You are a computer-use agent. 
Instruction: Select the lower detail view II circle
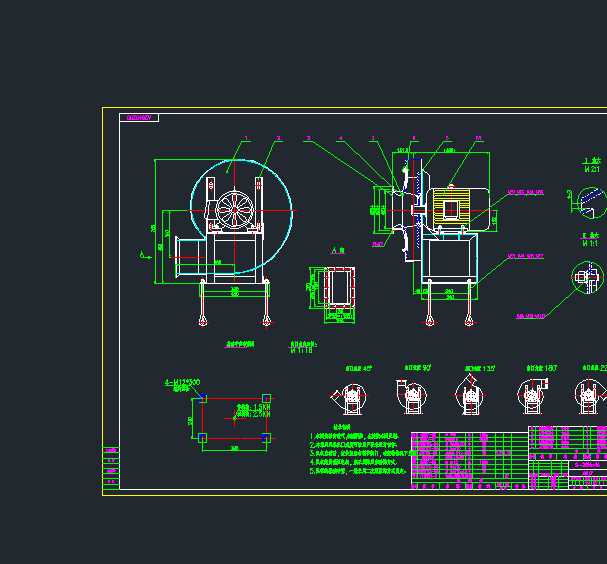point(585,277)
